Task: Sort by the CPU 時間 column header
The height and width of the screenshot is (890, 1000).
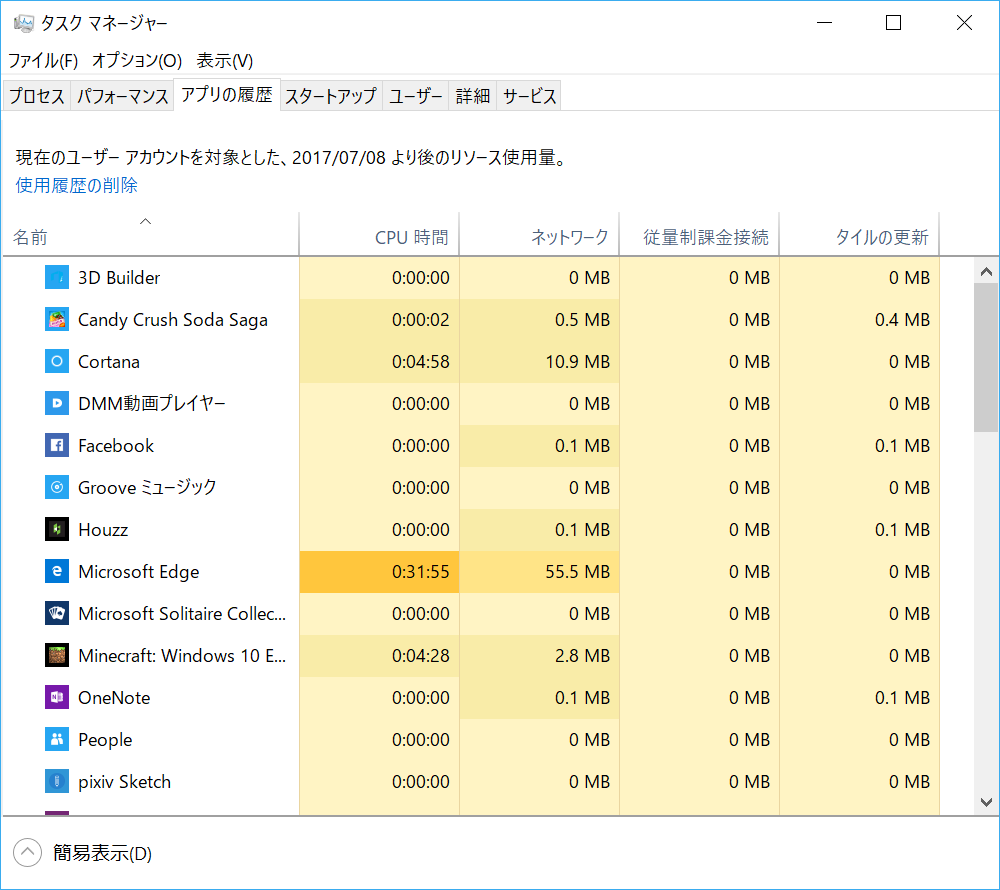Action: tap(379, 234)
